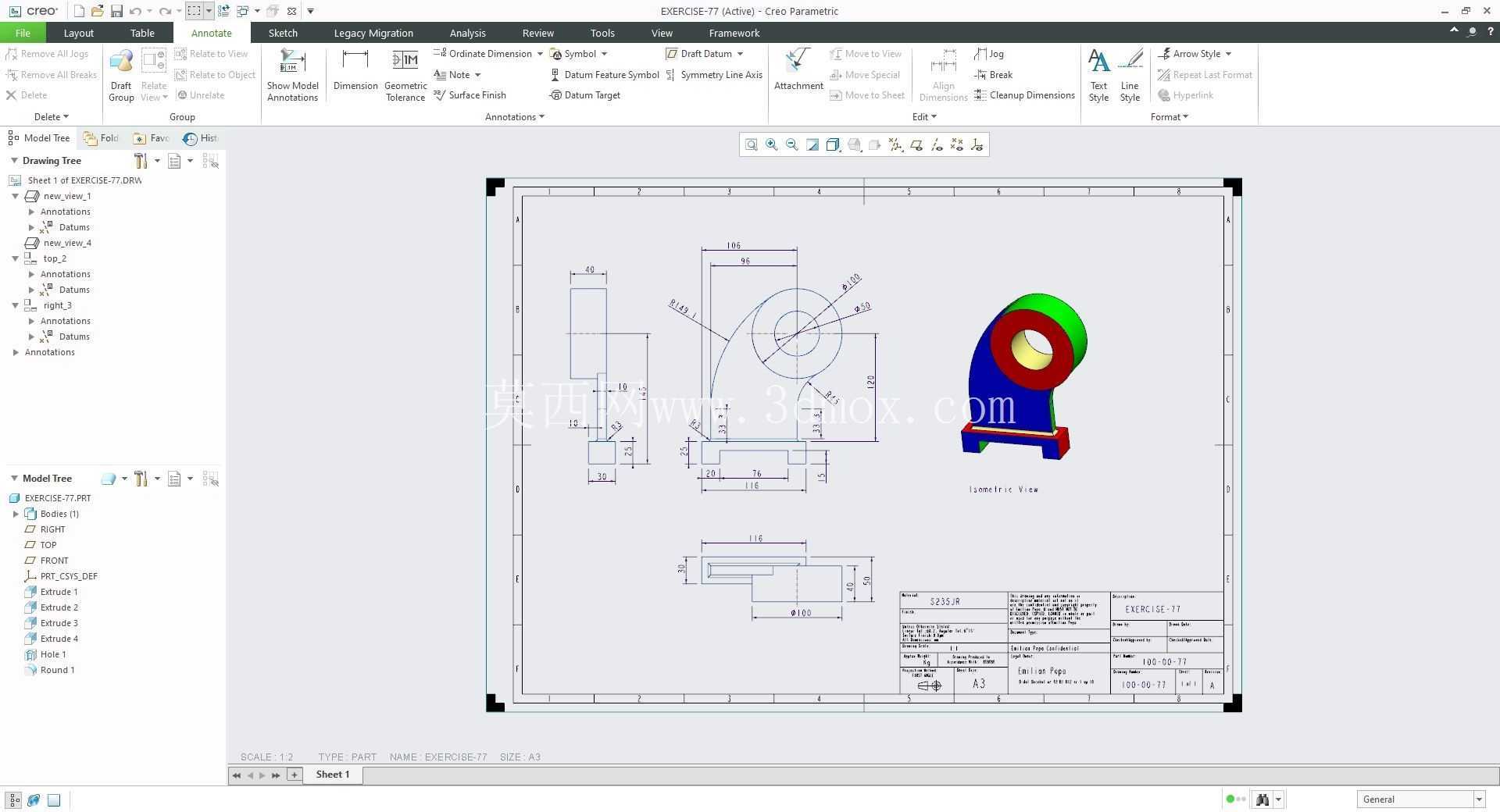Open the Note dropdown
This screenshot has height=812, width=1500.
tap(477, 75)
